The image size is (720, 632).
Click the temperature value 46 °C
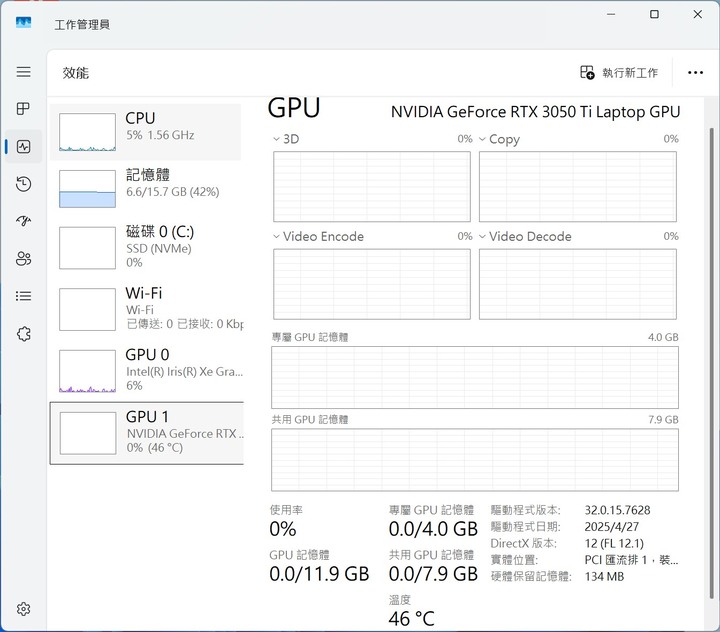pos(411,619)
